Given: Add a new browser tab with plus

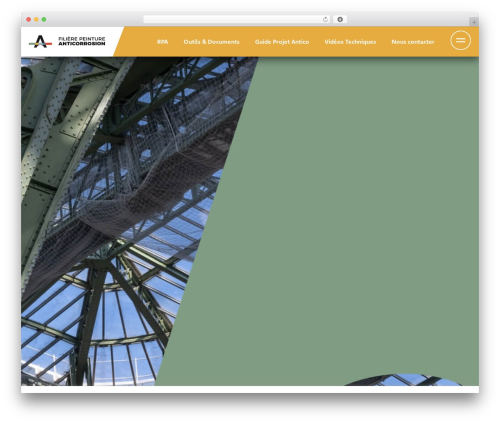Looking at the screenshot, I should (x=474, y=22).
